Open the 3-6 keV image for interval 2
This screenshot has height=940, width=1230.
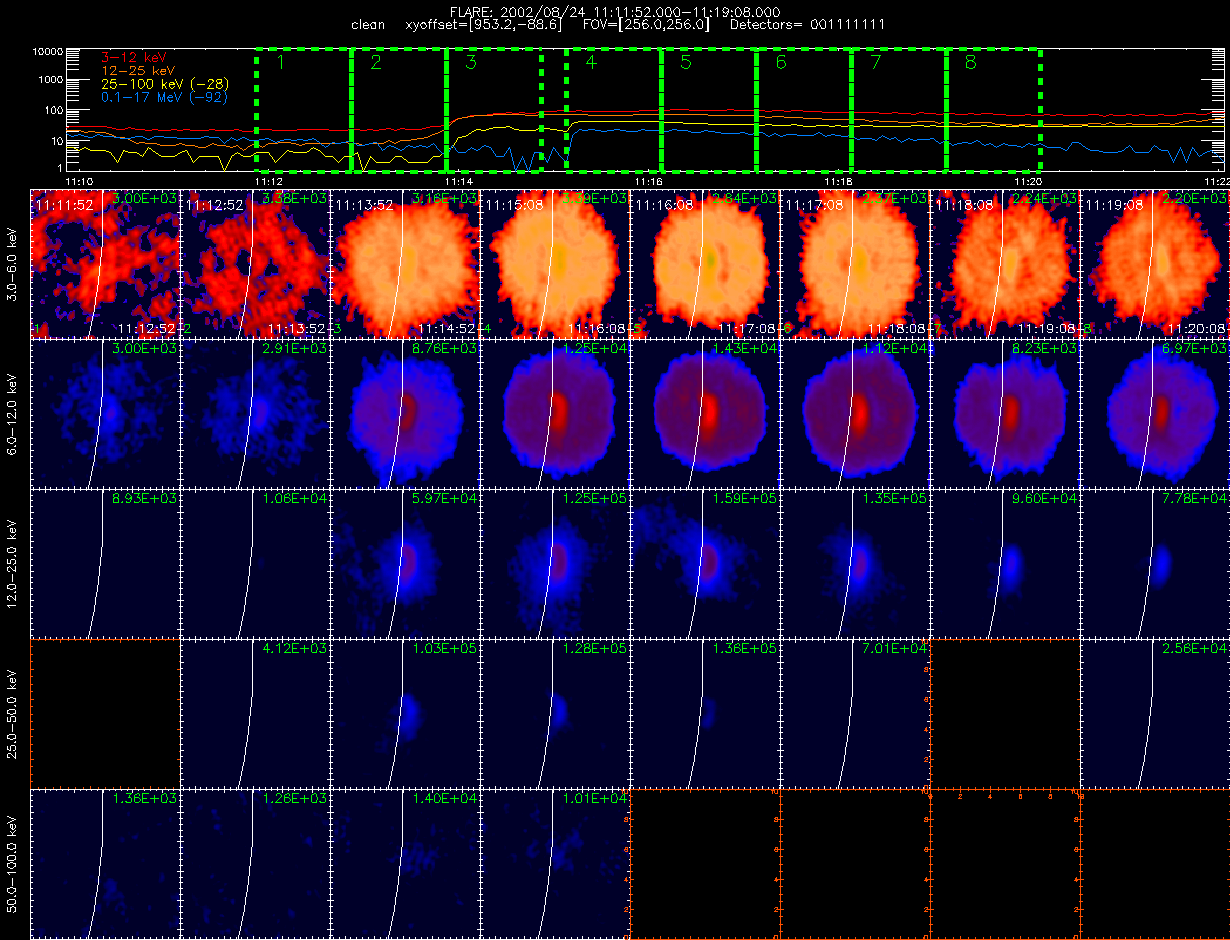[256, 264]
